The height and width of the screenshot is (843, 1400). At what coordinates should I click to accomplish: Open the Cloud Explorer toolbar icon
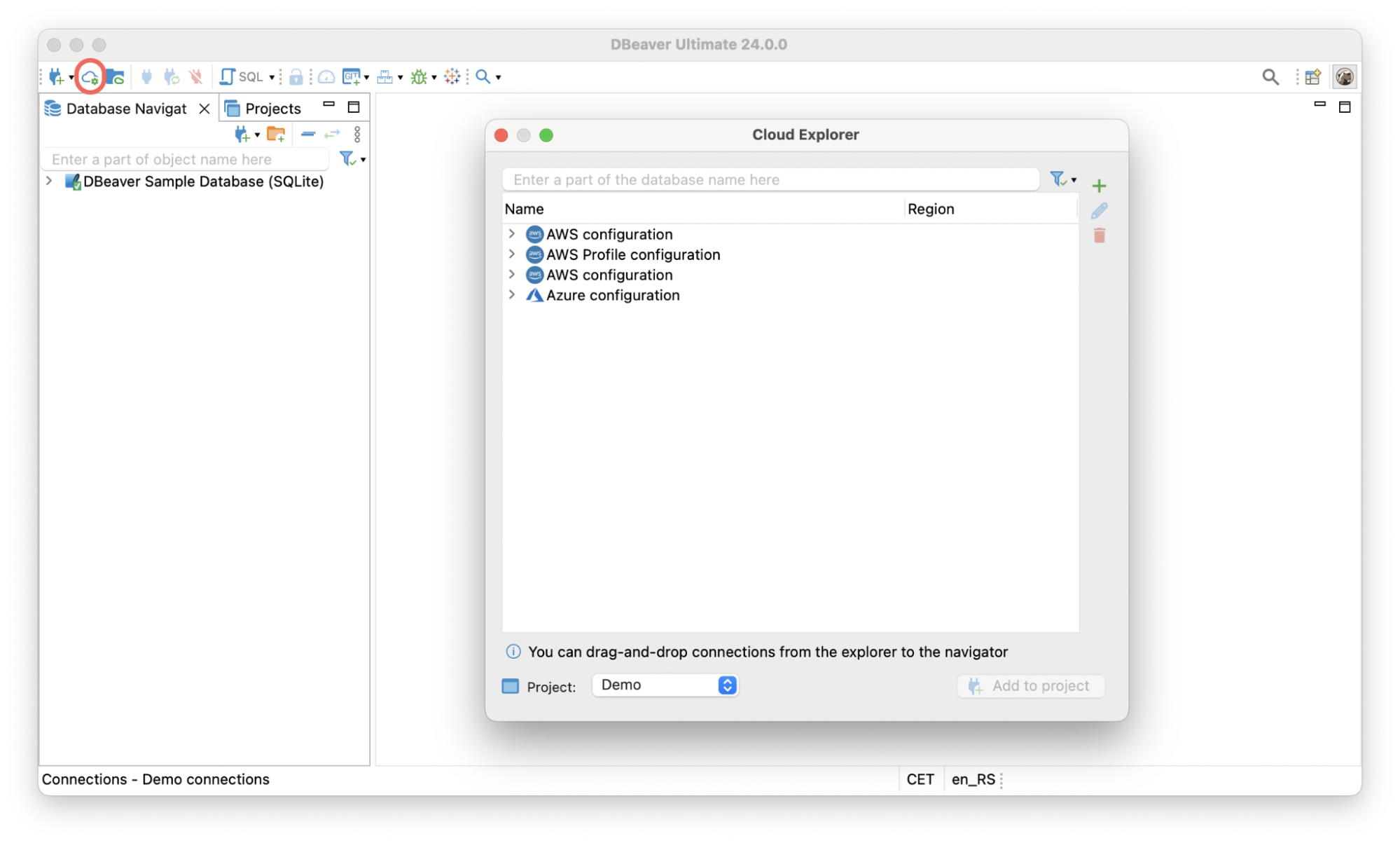click(89, 77)
